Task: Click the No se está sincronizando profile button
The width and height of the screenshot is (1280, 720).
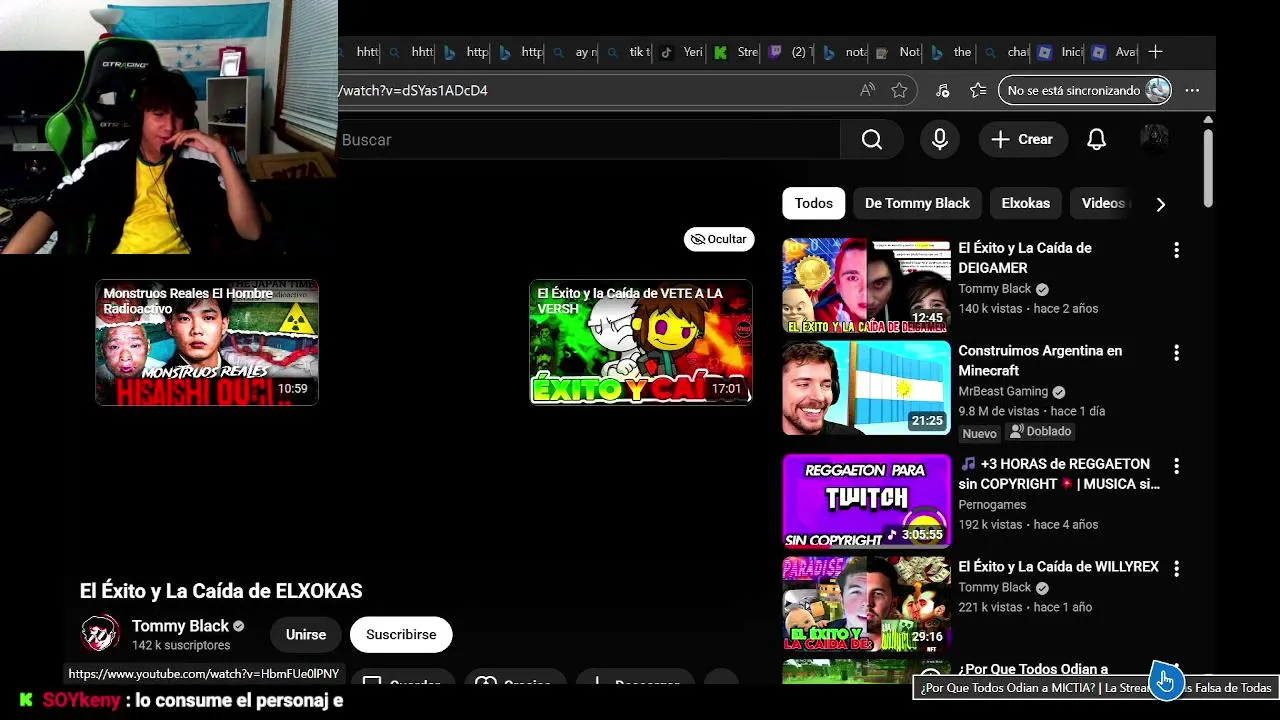Action: tap(1085, 90)
